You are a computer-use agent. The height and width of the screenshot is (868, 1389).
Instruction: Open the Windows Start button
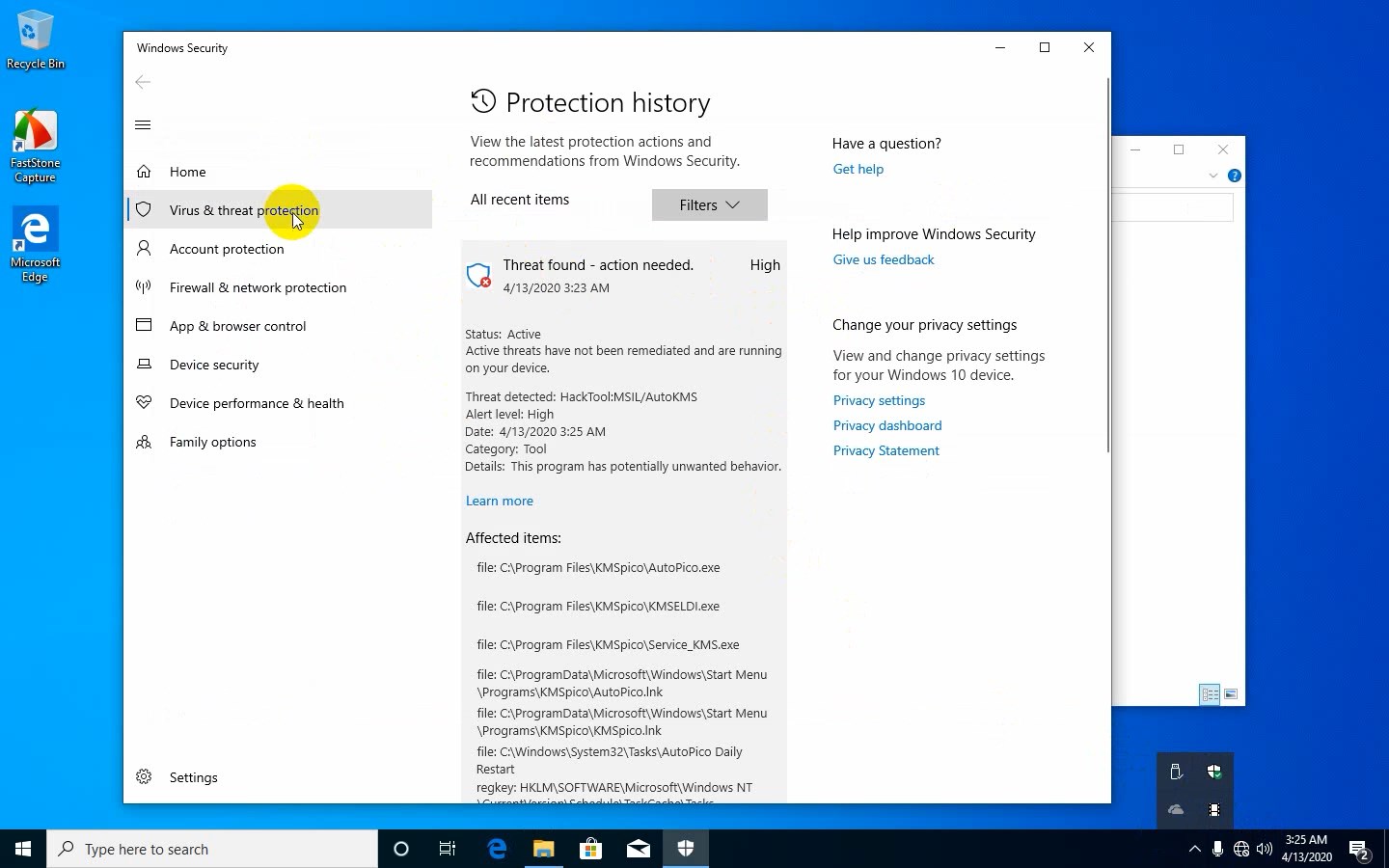(x=23, y=849)
